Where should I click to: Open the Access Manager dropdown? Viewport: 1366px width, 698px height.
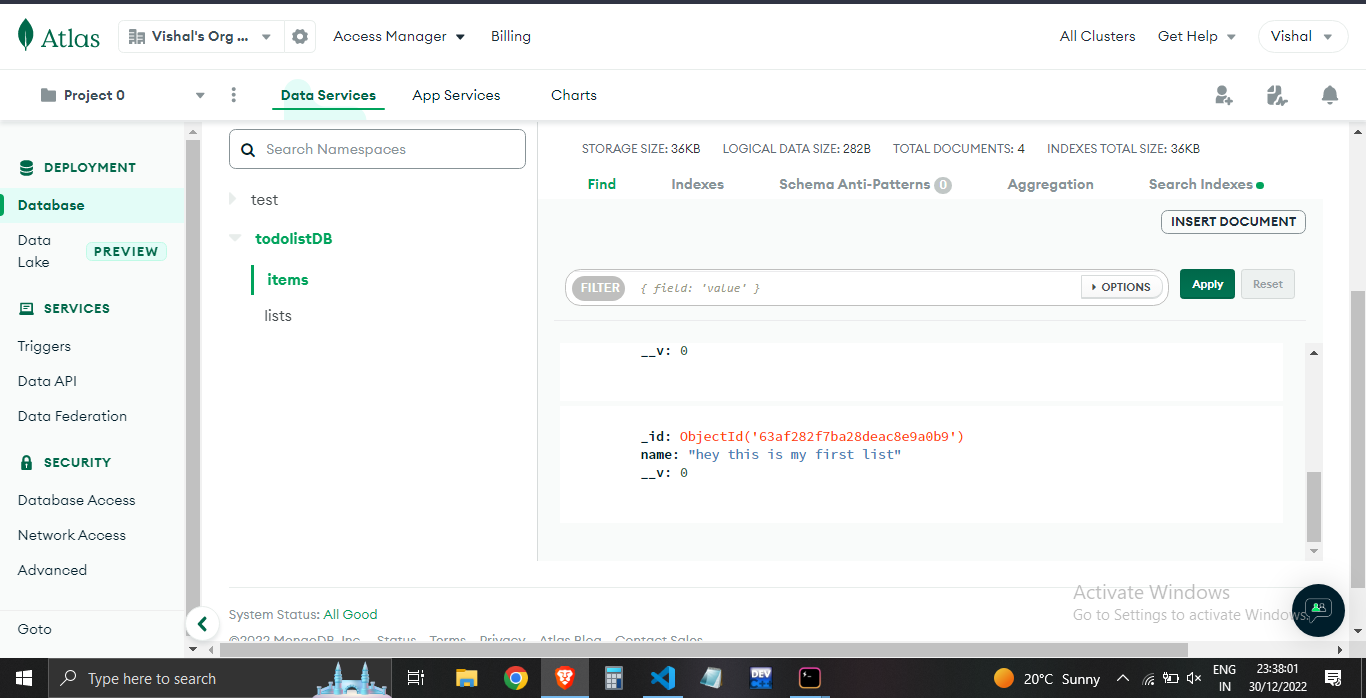(x=399, y=36)
